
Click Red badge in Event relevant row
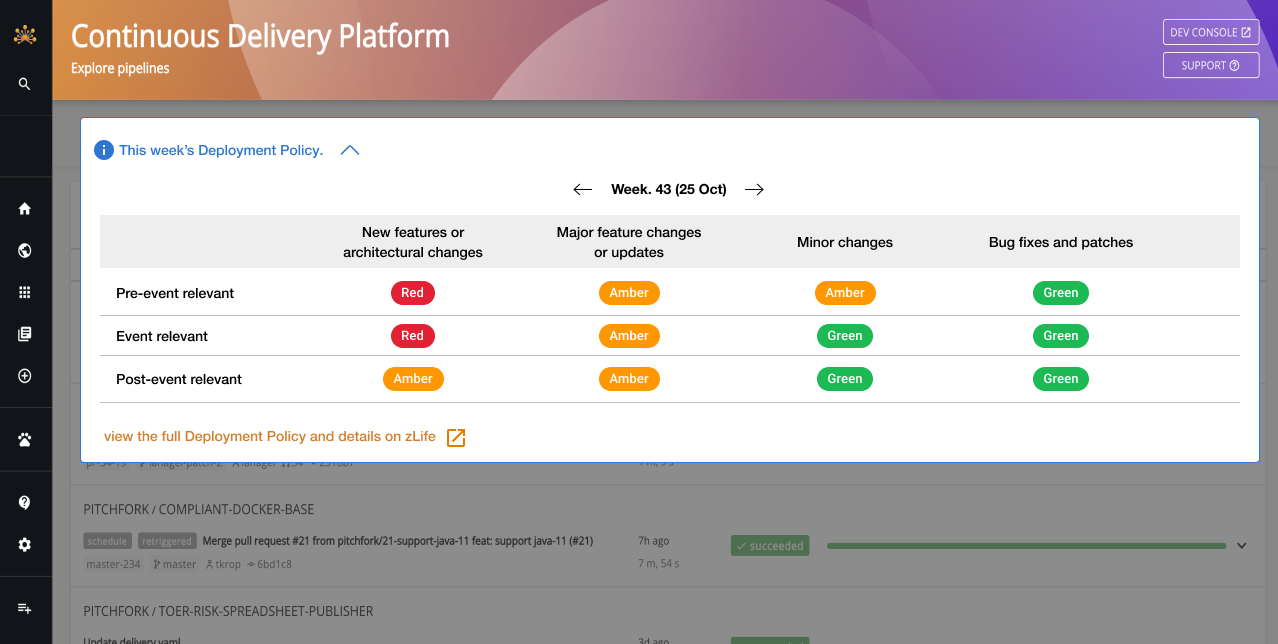(413, 336)
